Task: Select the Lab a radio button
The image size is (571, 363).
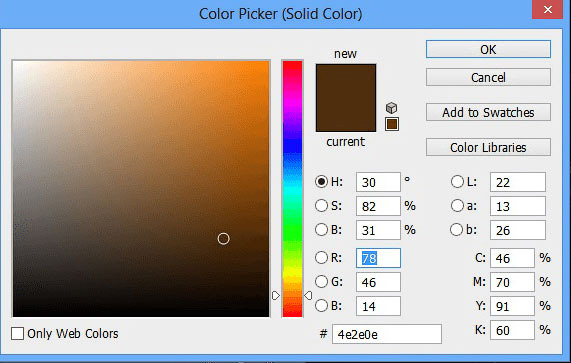Action: click(x=457, y=205)
